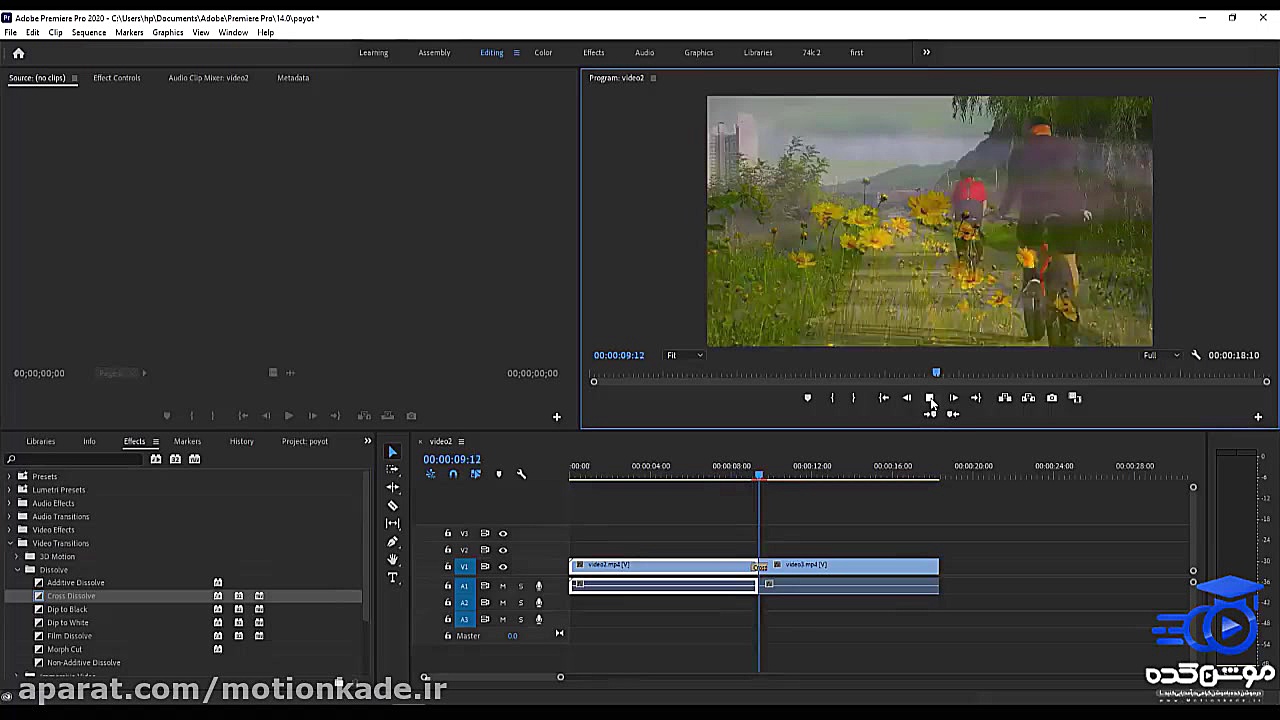Add marker in the Program monitor
This screenshot has height=720, width=1280.
807,398
